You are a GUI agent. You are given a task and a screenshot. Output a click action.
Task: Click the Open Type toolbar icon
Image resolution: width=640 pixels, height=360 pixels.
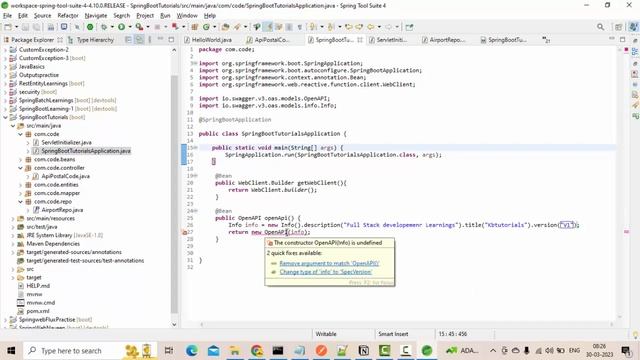[225, 27]
